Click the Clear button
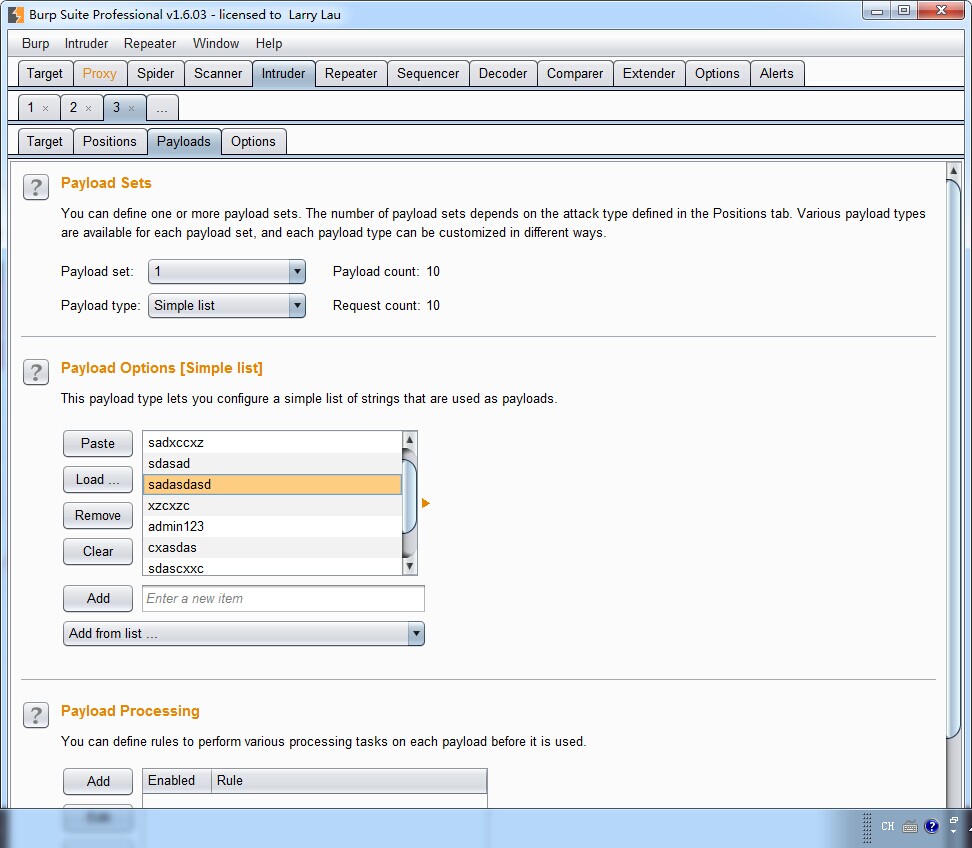This screenshot has width=972, height=848. (98, 551)
